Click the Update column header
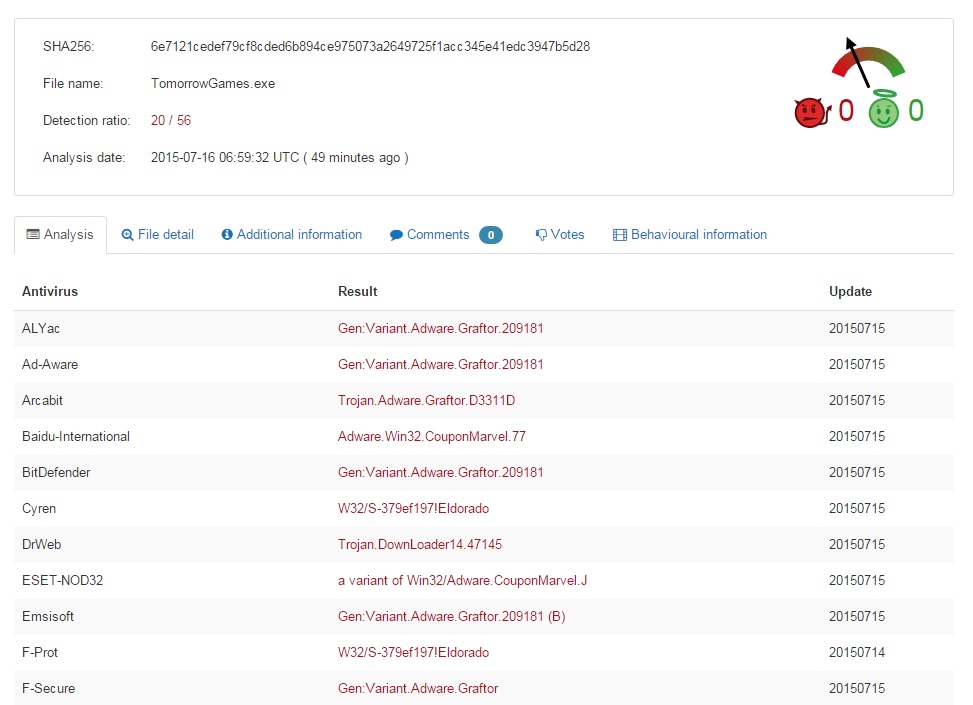The width and height of the screenshot is (973, 705). click(x=850, y=292)
